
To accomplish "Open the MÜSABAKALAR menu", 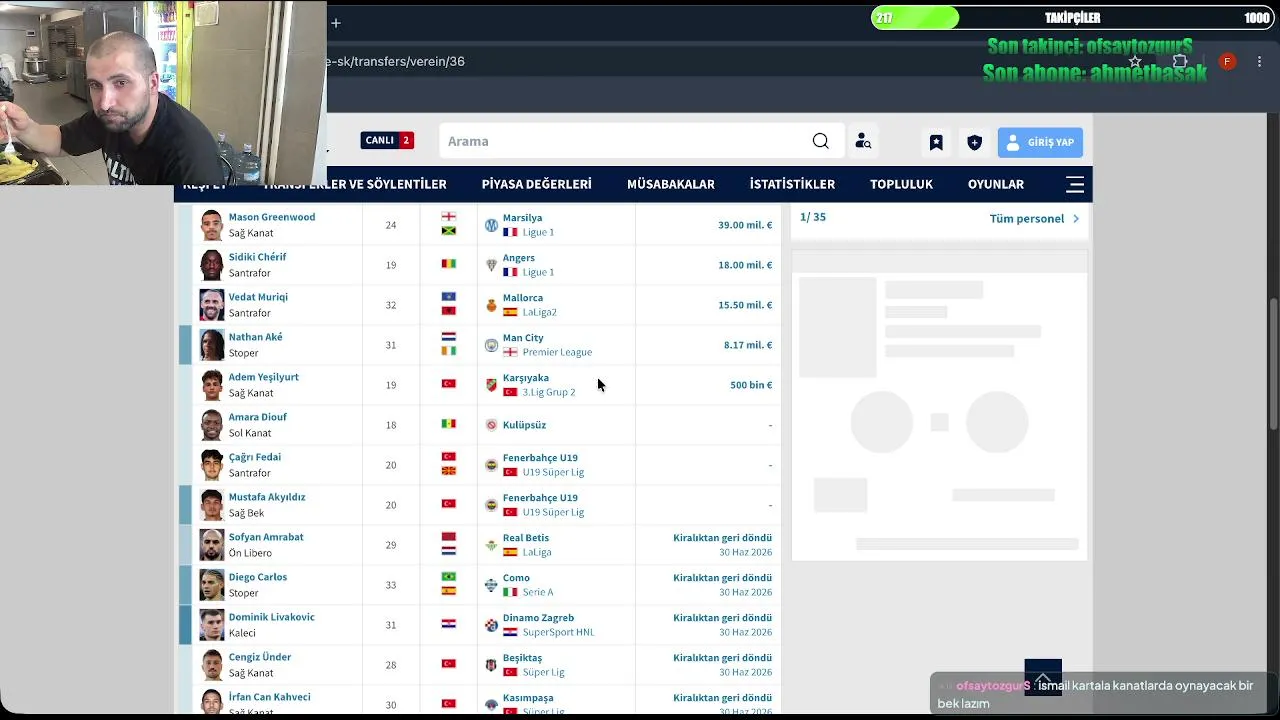I will coord(671,184).
